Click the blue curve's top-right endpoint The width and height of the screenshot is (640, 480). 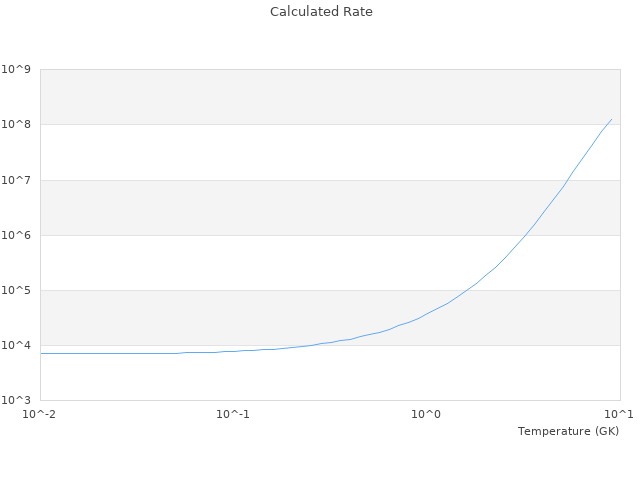tap(611, 119)
